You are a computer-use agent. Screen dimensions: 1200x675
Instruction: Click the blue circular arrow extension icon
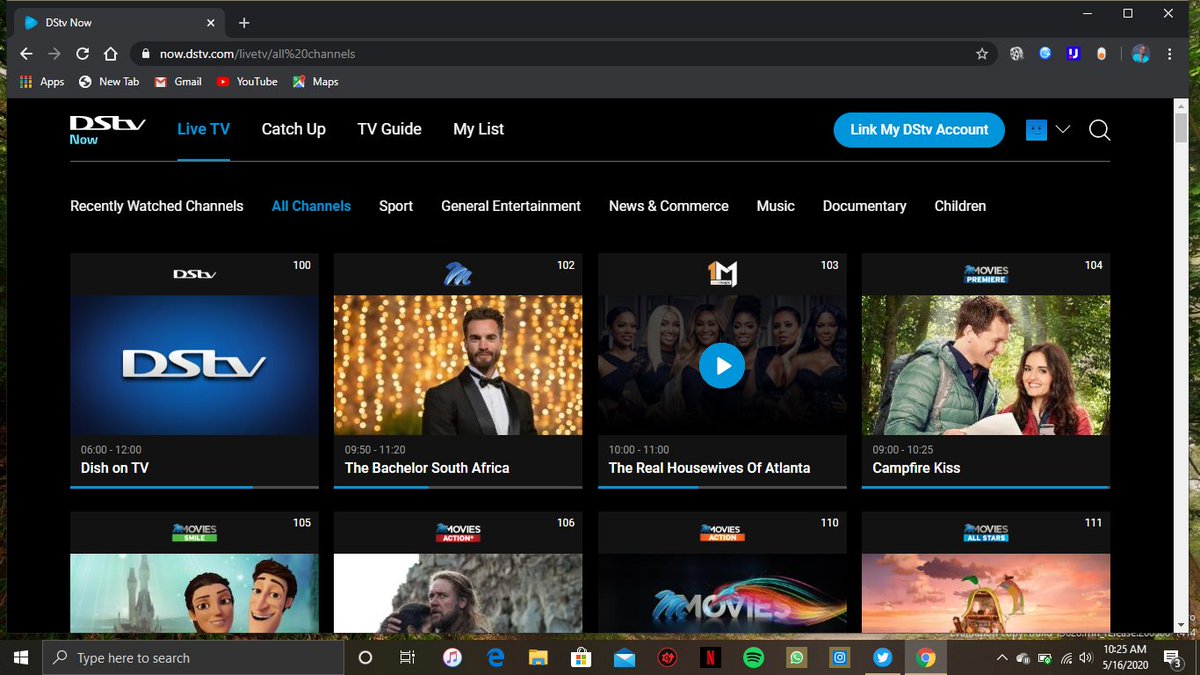[1045, 54]
